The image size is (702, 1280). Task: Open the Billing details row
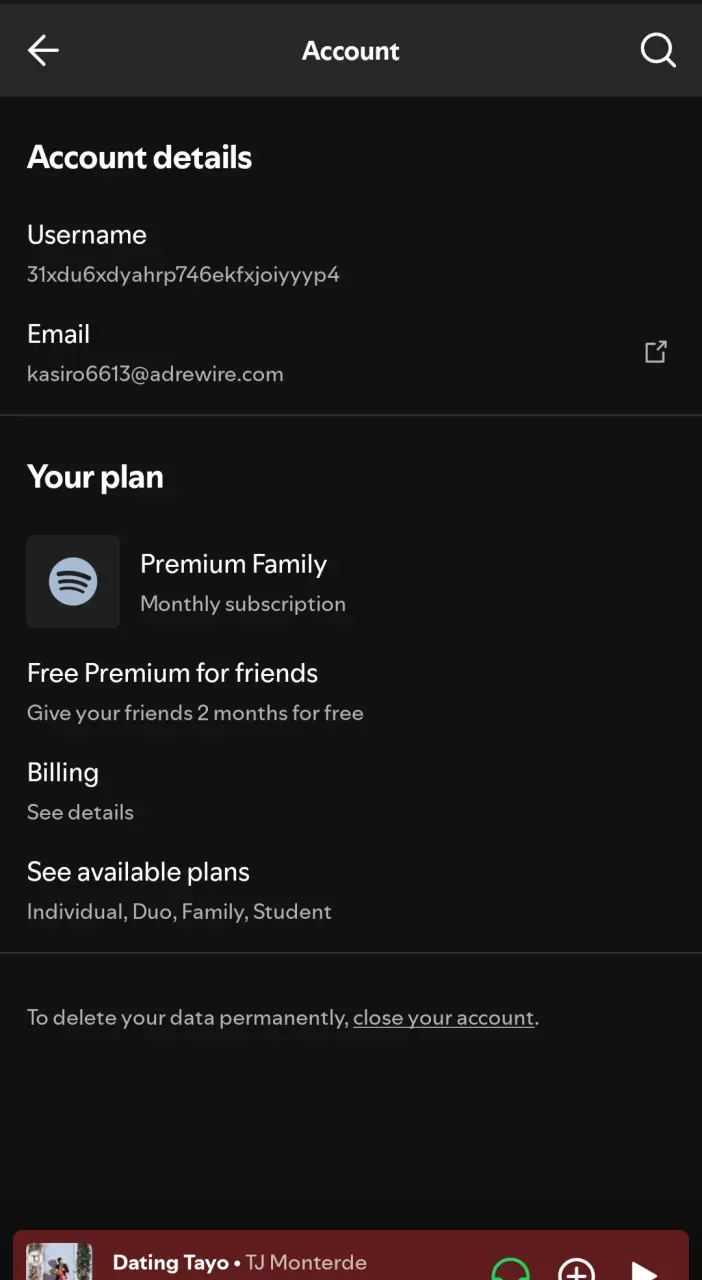[x=351, y=791]
